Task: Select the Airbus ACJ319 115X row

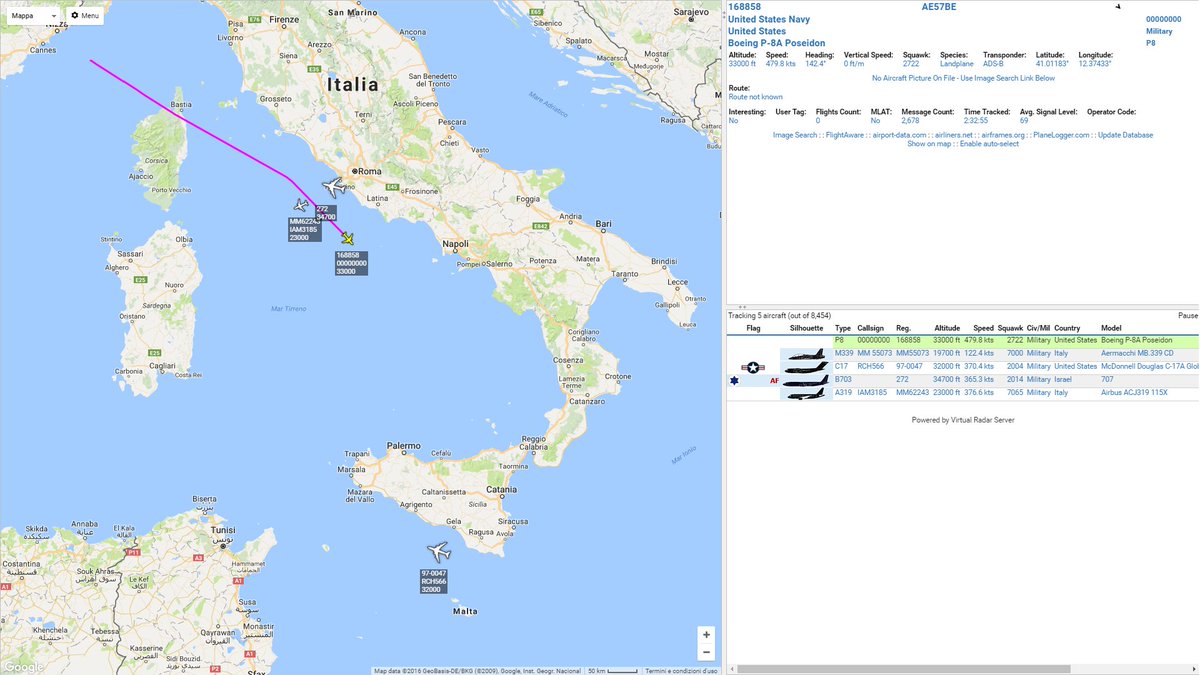Action: click(963, 394)
